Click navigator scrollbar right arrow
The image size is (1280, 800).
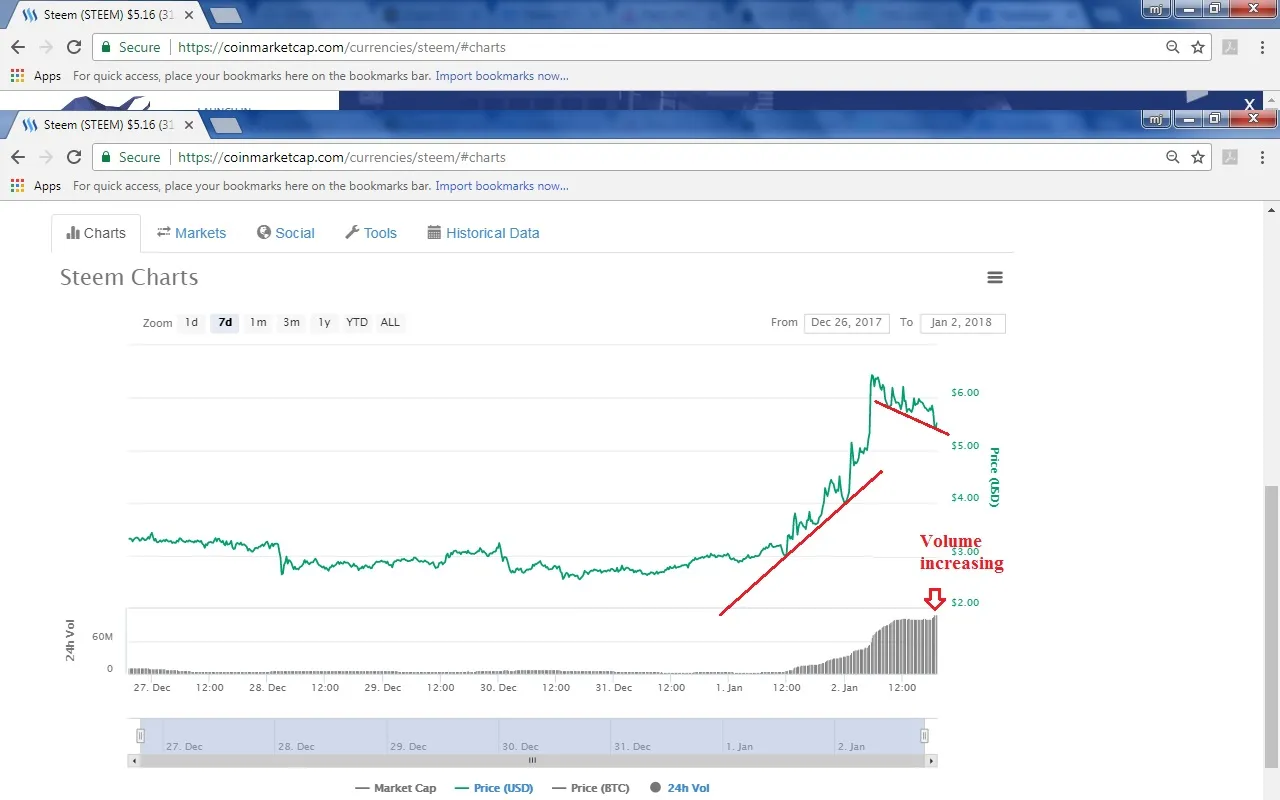click(932, 761)
